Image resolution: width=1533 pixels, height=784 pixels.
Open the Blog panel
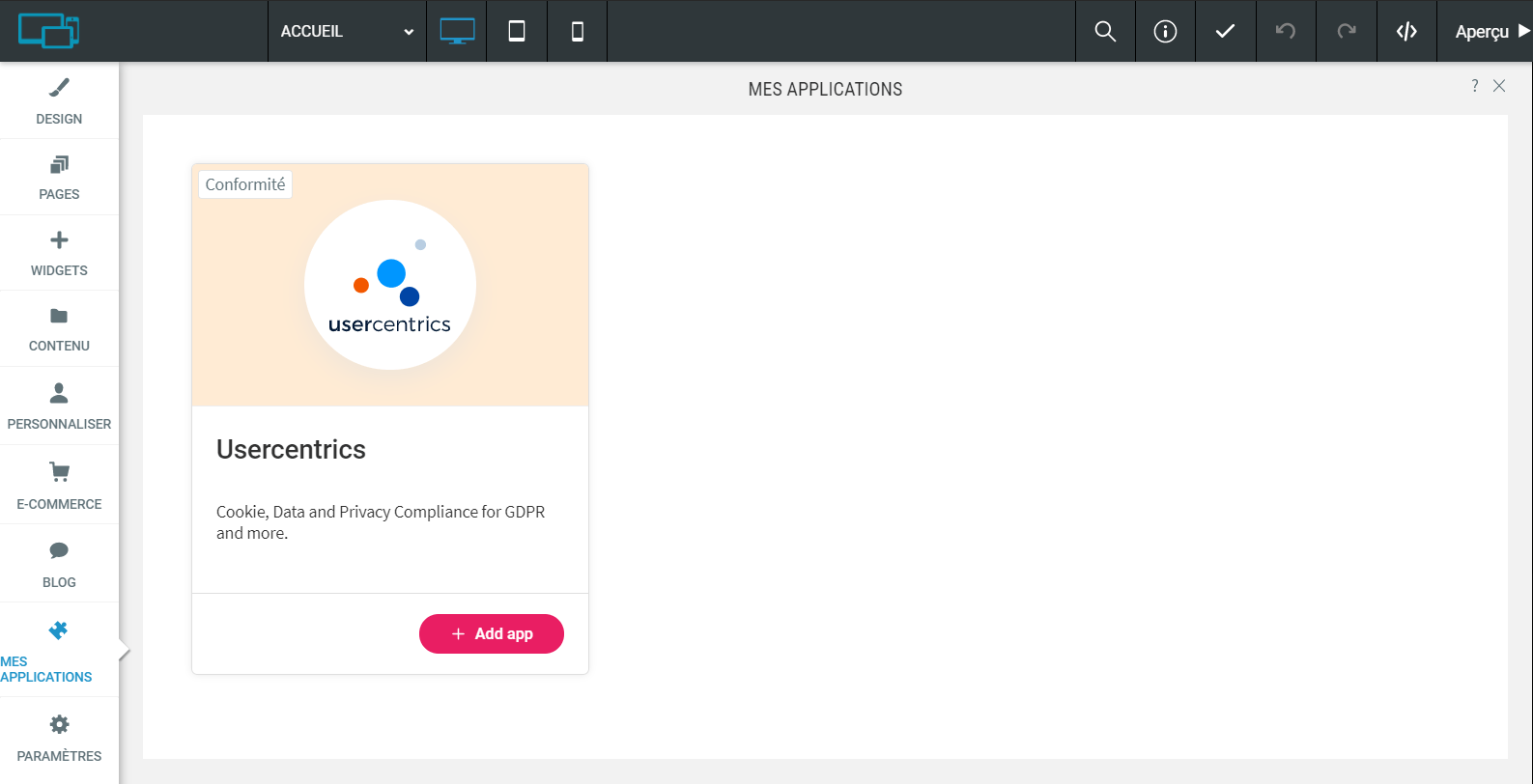59,564
